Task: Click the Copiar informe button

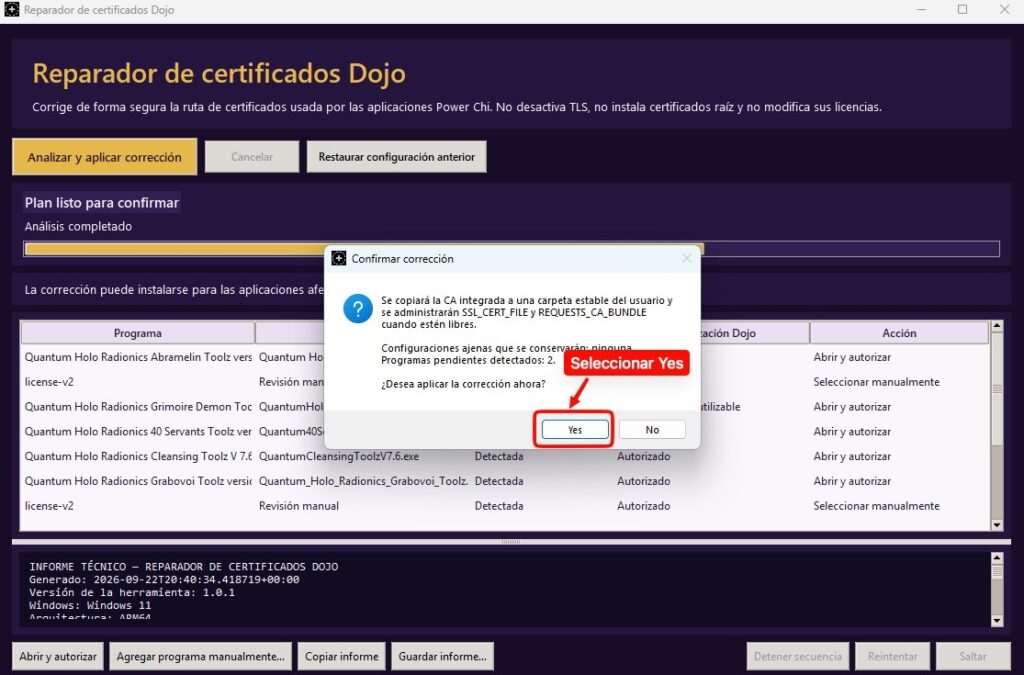Action: [x=342, y=657]
